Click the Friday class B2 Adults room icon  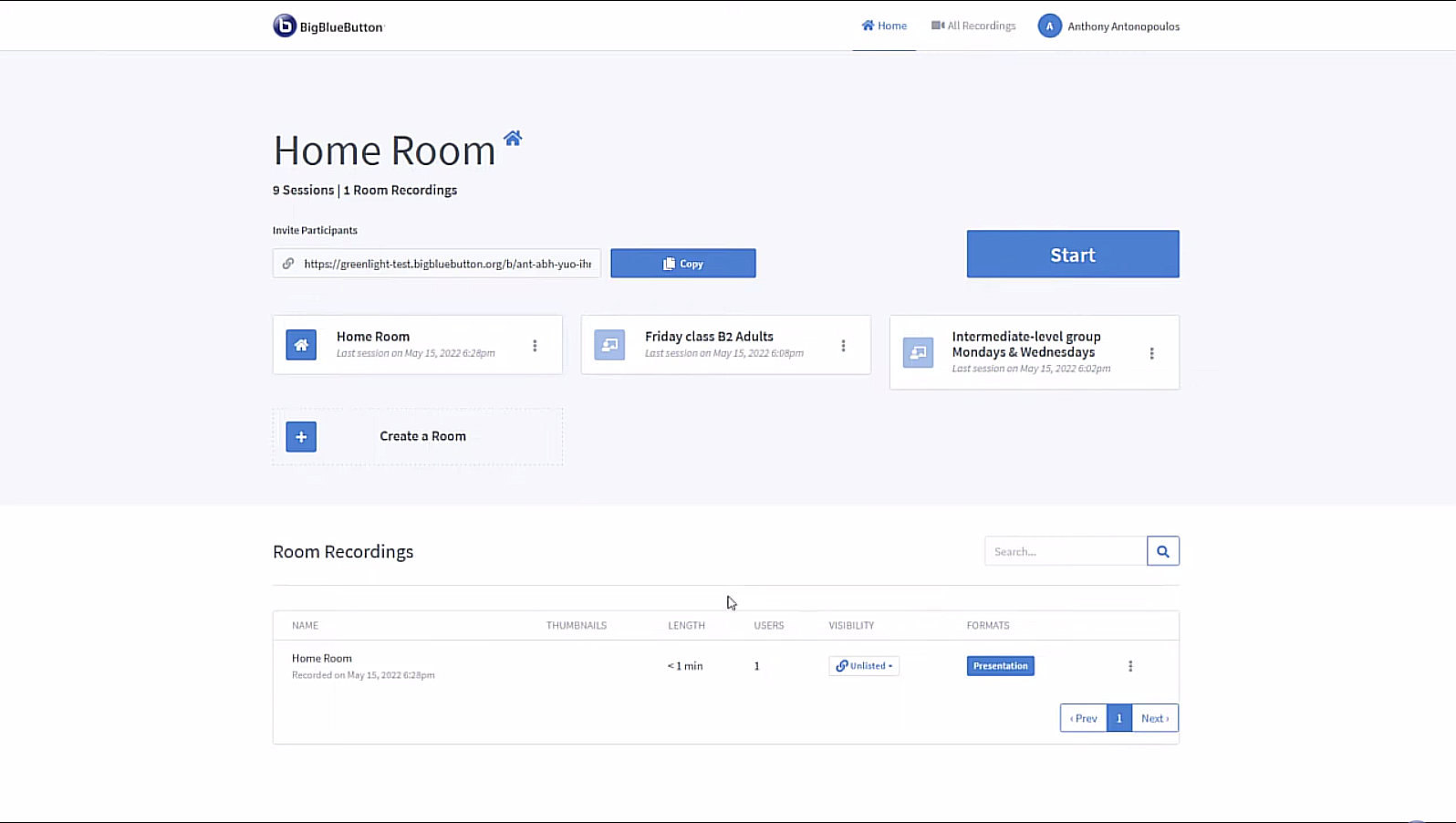609,345
